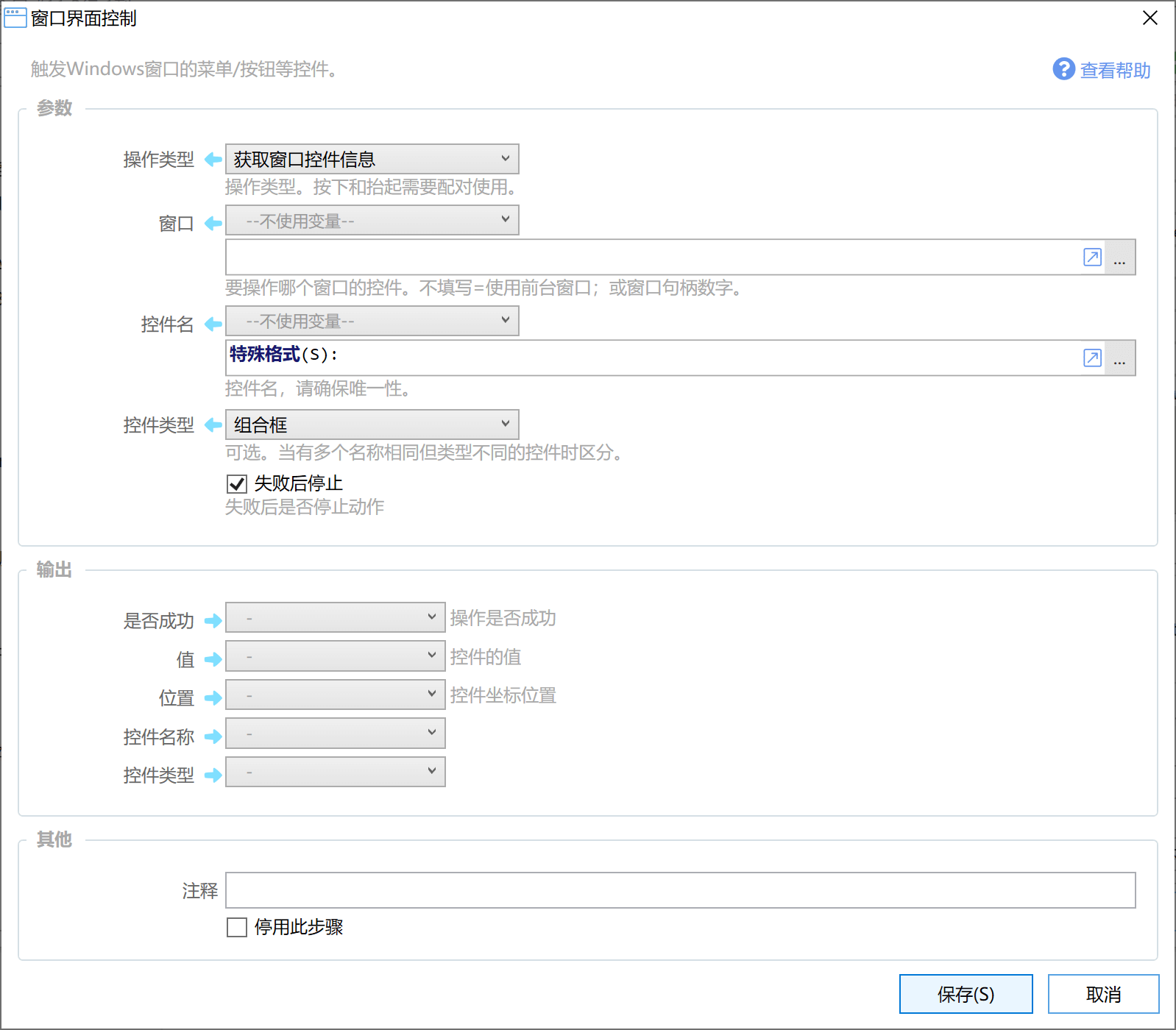The width and height of the screenshot is (1176, 1030).
Task: Open the 控件类型 dropdown showing 组合框
Action: 372,425
